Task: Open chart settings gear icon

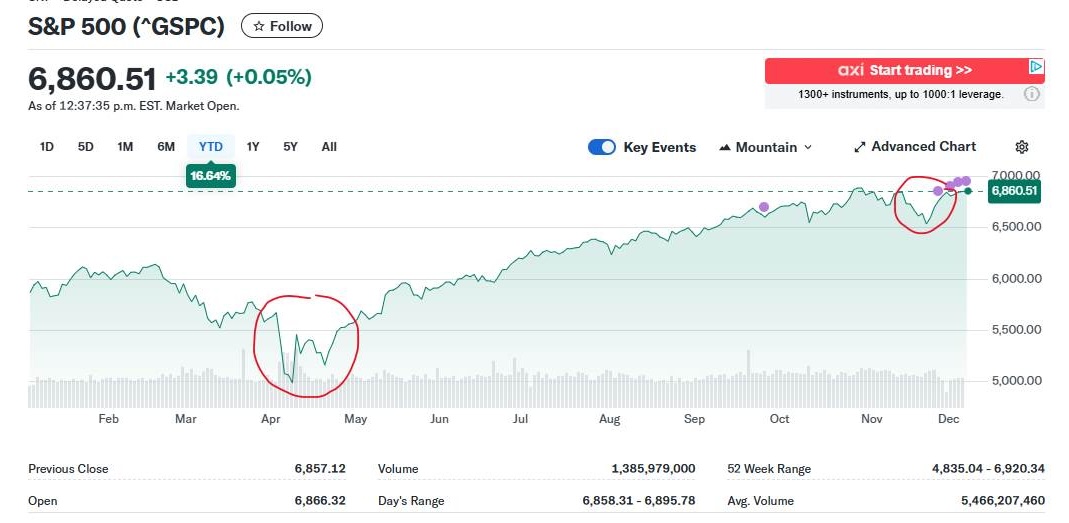Action: click(1022, 147)
